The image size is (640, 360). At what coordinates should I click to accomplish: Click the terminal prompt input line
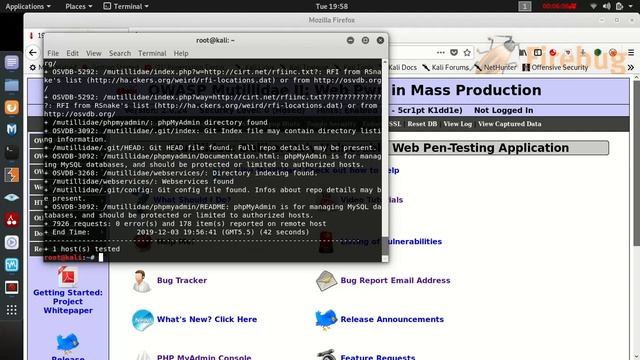(212, 258)
